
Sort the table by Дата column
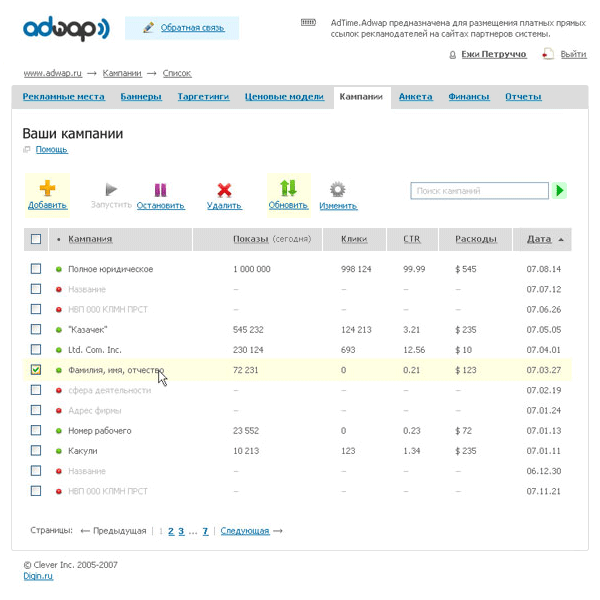pyautogui.click(x=539, y=239)
